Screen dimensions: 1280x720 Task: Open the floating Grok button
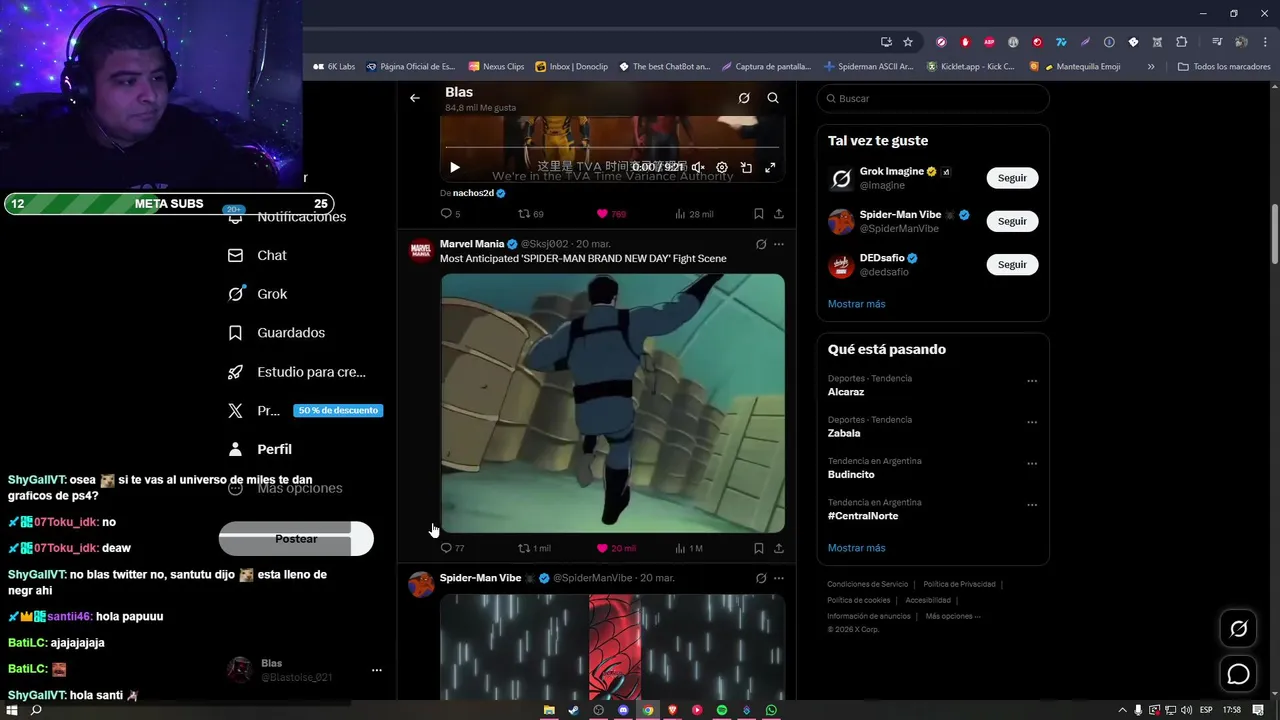tap(1238, 629)
